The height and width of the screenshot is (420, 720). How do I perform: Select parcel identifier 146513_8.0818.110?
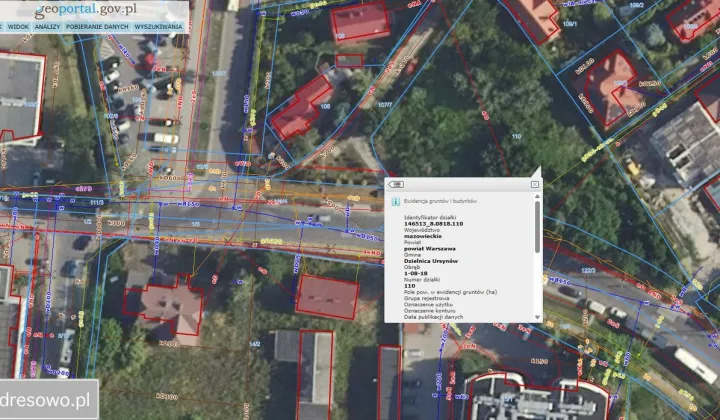(x=433, y=224)
